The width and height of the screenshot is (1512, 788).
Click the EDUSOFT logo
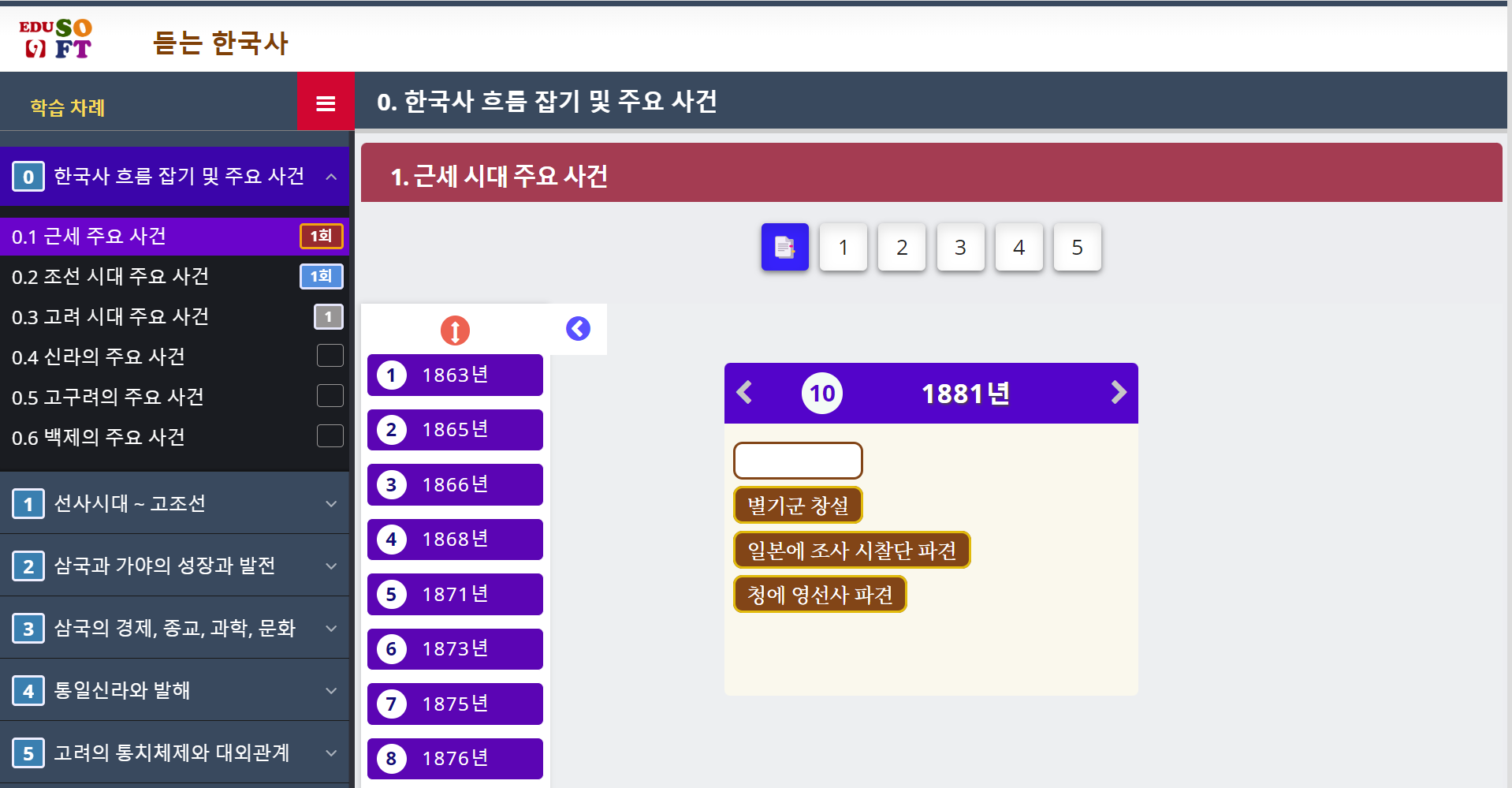(x=56, y=39)
